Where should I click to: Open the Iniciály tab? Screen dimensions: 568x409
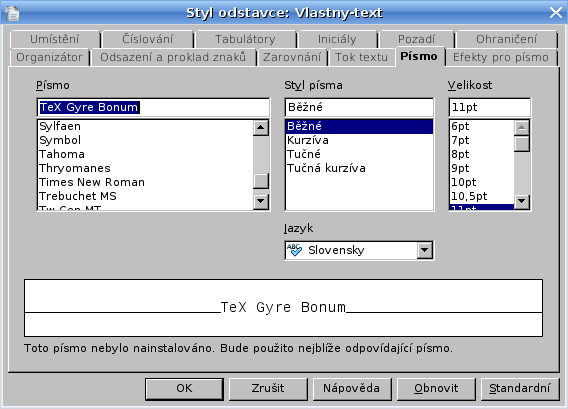[x=337, y=39]
